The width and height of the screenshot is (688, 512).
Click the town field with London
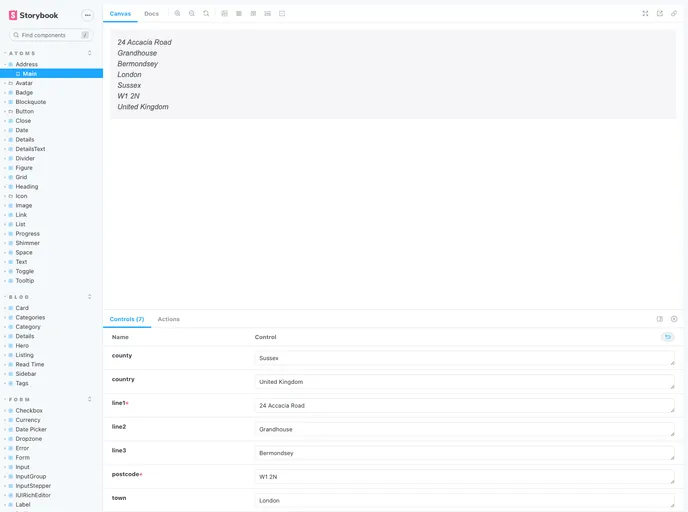click(x=464, y=500)
